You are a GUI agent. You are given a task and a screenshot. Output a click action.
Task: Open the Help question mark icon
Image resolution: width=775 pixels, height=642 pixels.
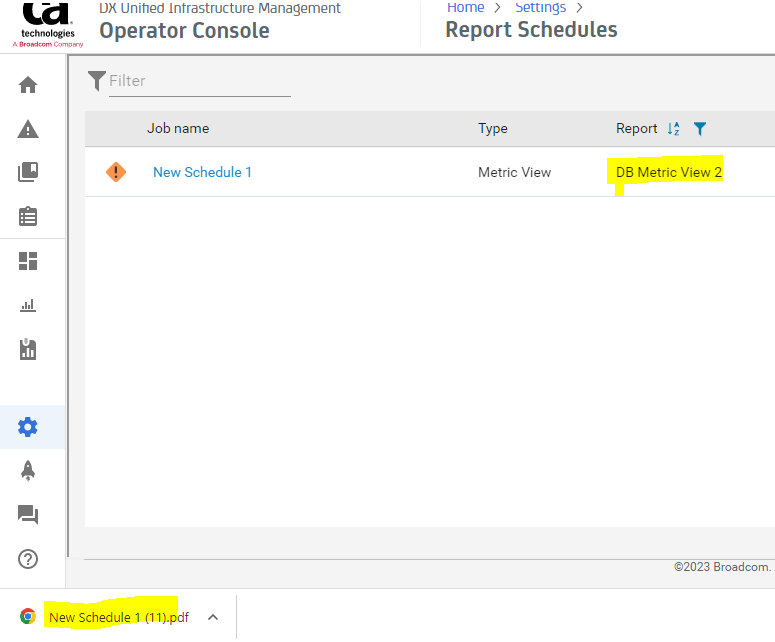tap(28, 559)
